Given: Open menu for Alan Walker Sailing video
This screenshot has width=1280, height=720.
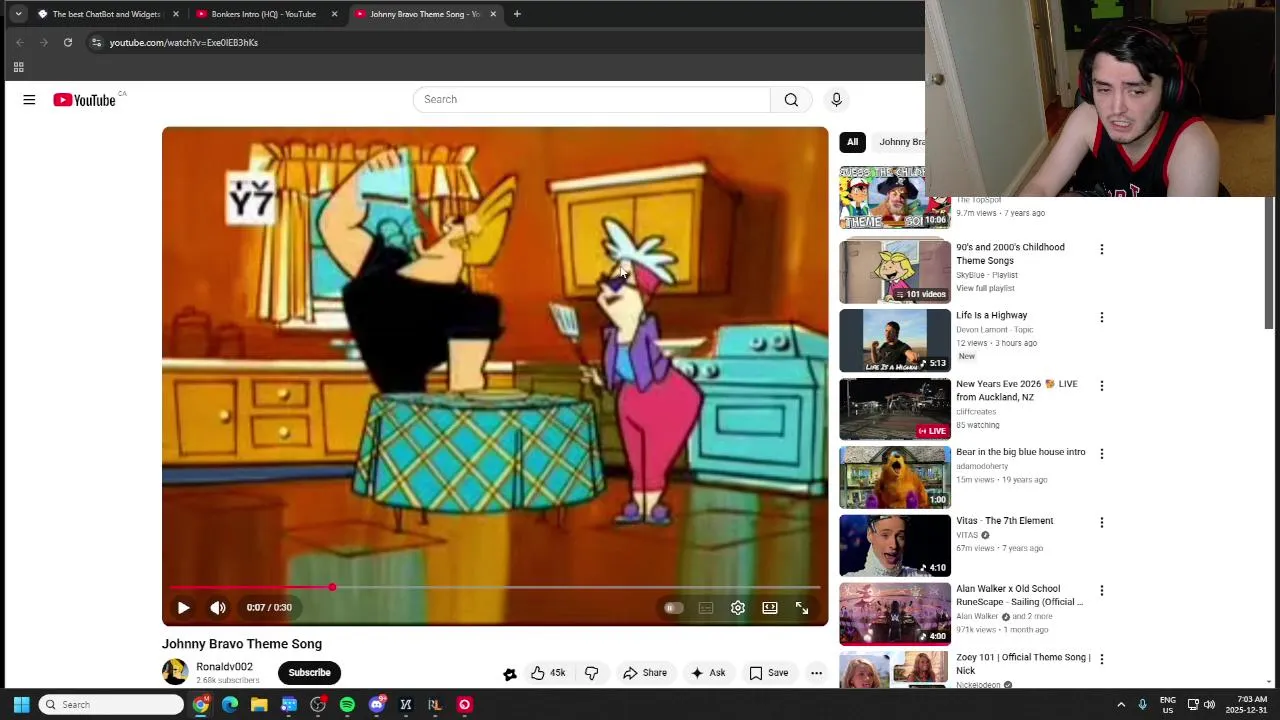Looking at the screenshot, I should click(1102, 590).
